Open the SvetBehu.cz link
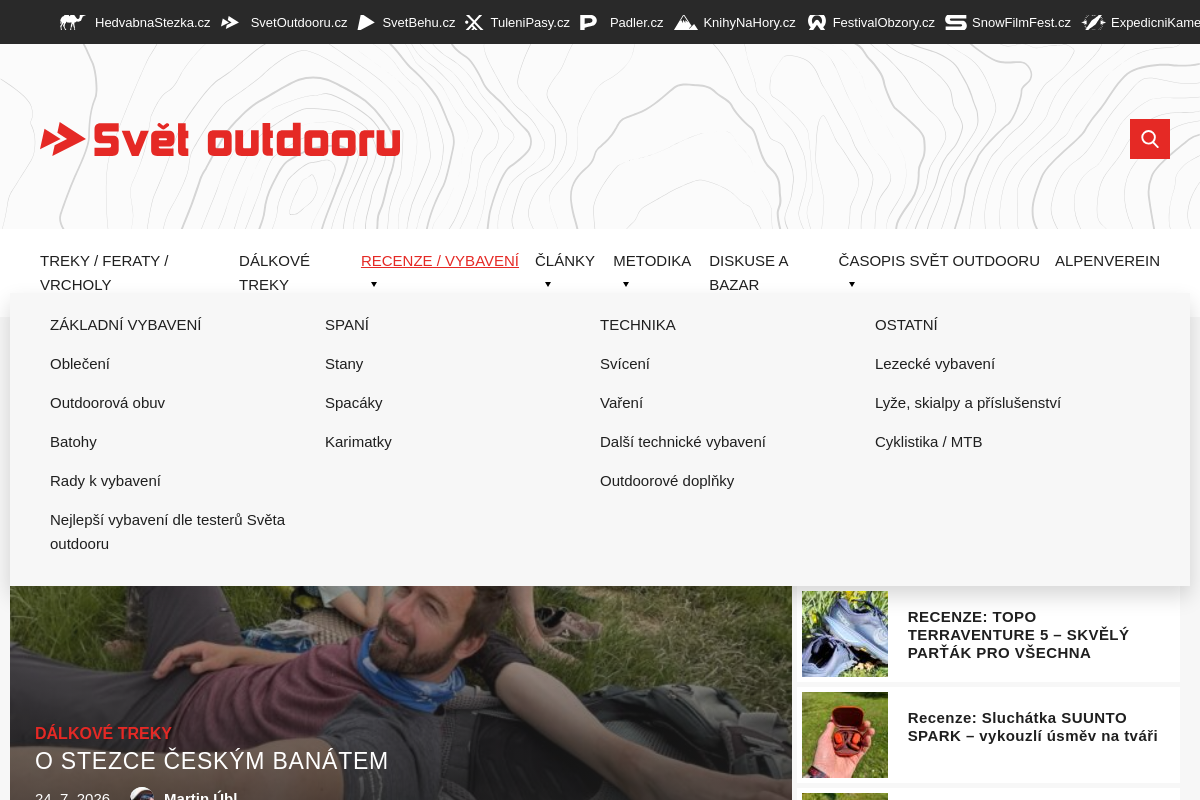This screenshot has height=800, width=1200. [x=419, y=22]
